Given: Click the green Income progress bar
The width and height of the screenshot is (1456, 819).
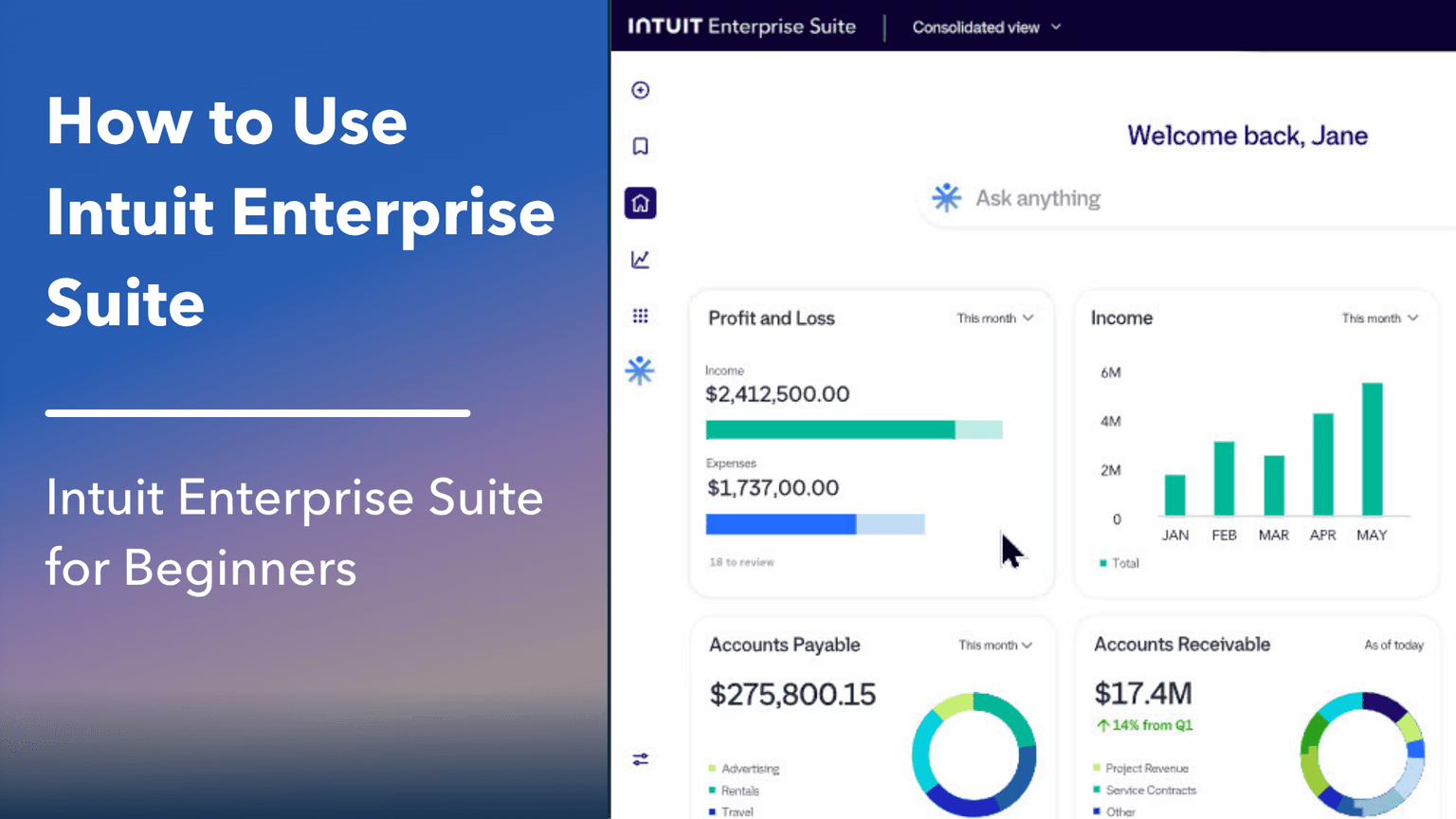Looking at the screenshot, I should tap(854, 429).
